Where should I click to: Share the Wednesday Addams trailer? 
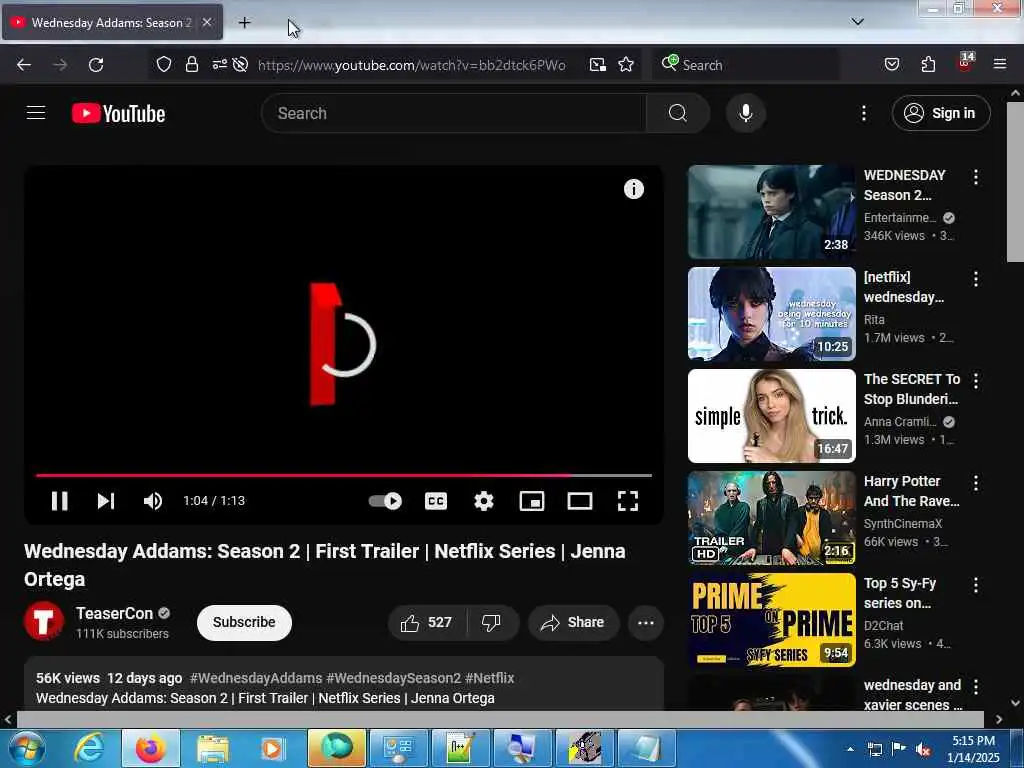573,622
